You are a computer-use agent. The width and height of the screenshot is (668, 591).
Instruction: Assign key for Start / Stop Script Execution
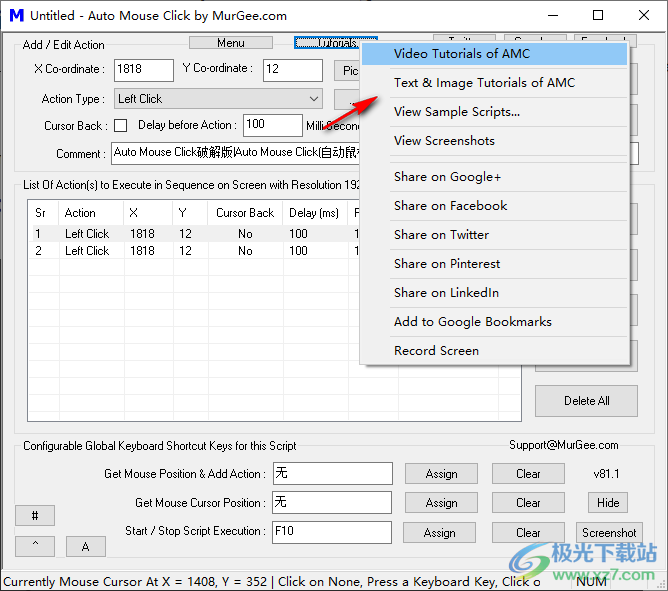click(440, 533)
